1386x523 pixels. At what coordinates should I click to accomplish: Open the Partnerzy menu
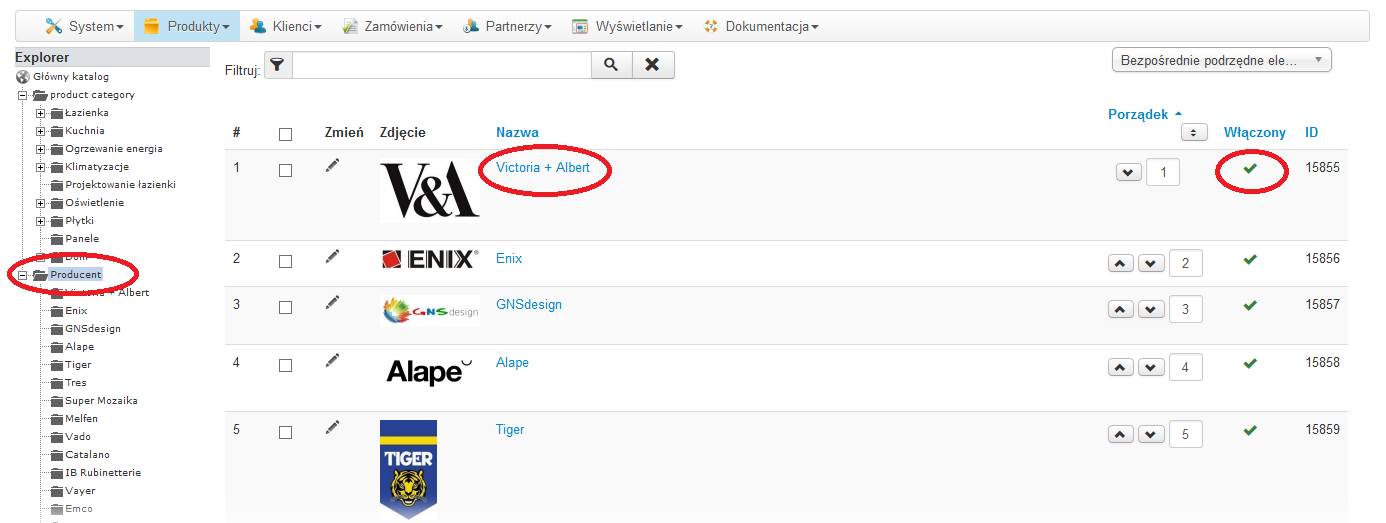[507, 26]
